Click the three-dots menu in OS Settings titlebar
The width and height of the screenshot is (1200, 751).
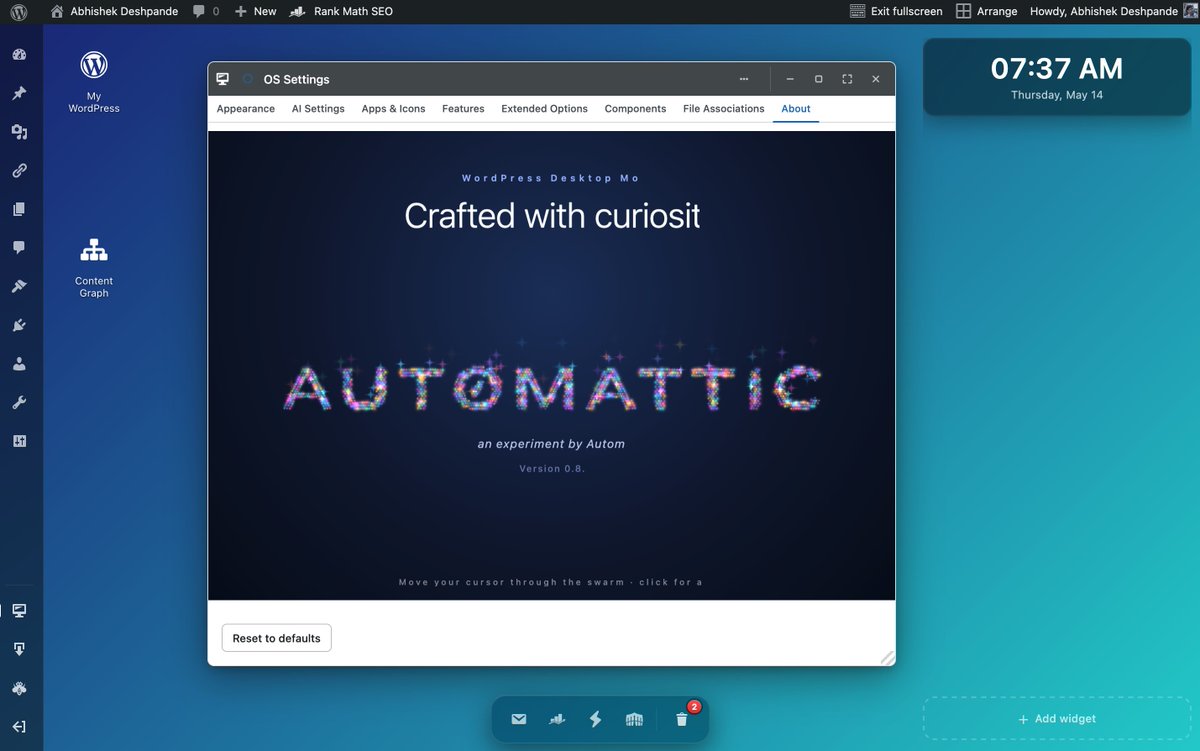click(x=744, y=79)
